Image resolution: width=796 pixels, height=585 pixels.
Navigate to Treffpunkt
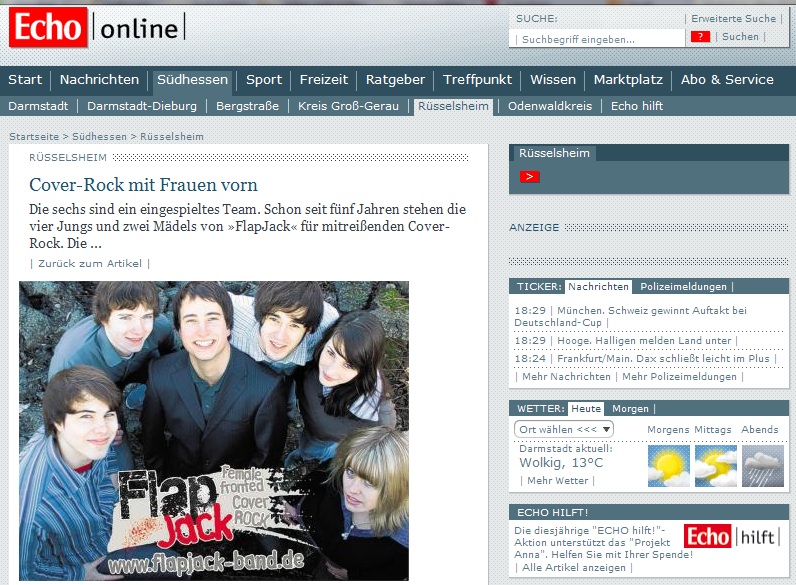click(477, 80)
